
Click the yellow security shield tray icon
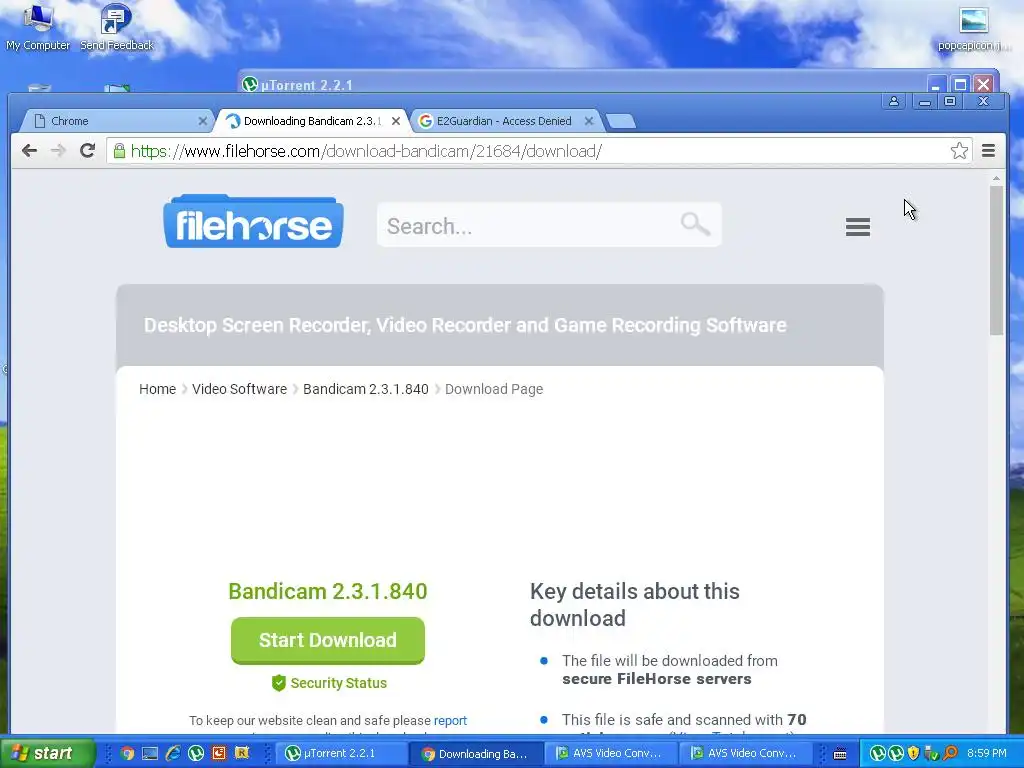914,754
